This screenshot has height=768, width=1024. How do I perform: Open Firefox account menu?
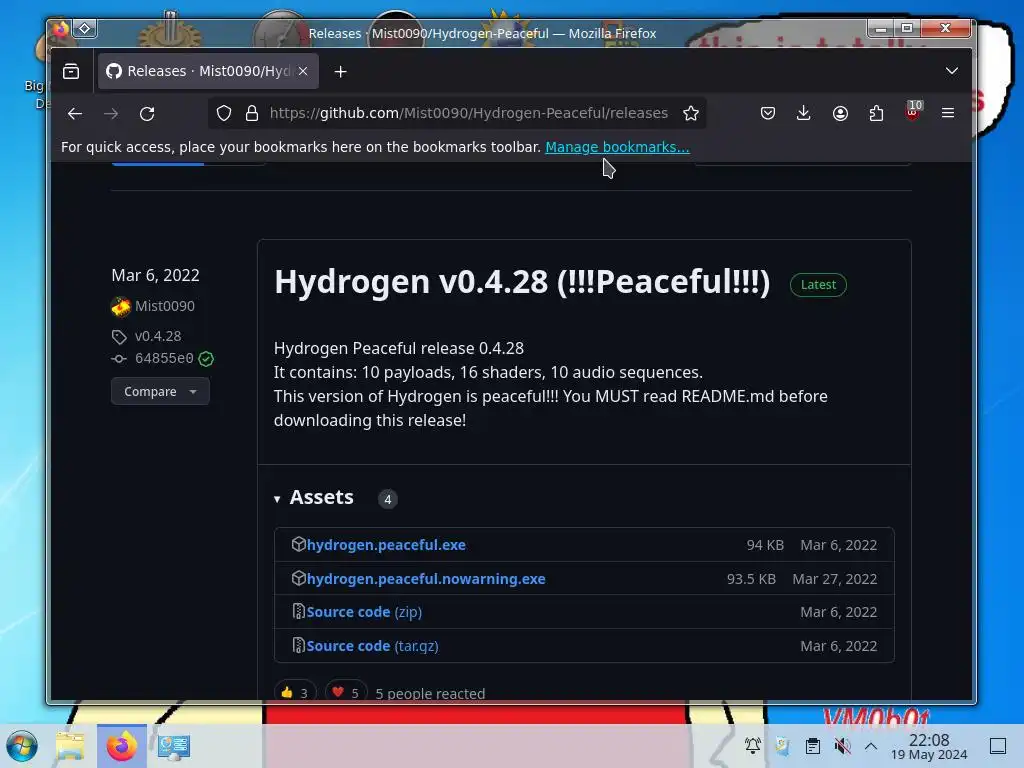(840, 114)
